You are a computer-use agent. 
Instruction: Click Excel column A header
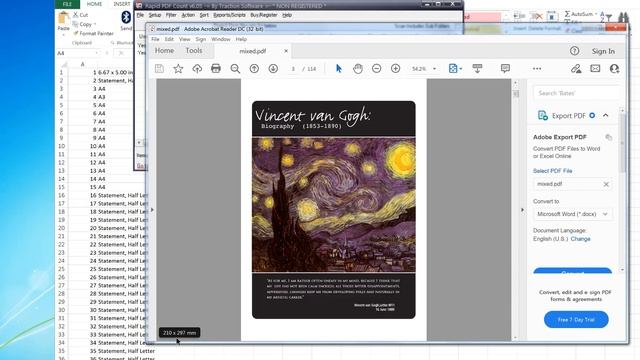coord(82,64)
